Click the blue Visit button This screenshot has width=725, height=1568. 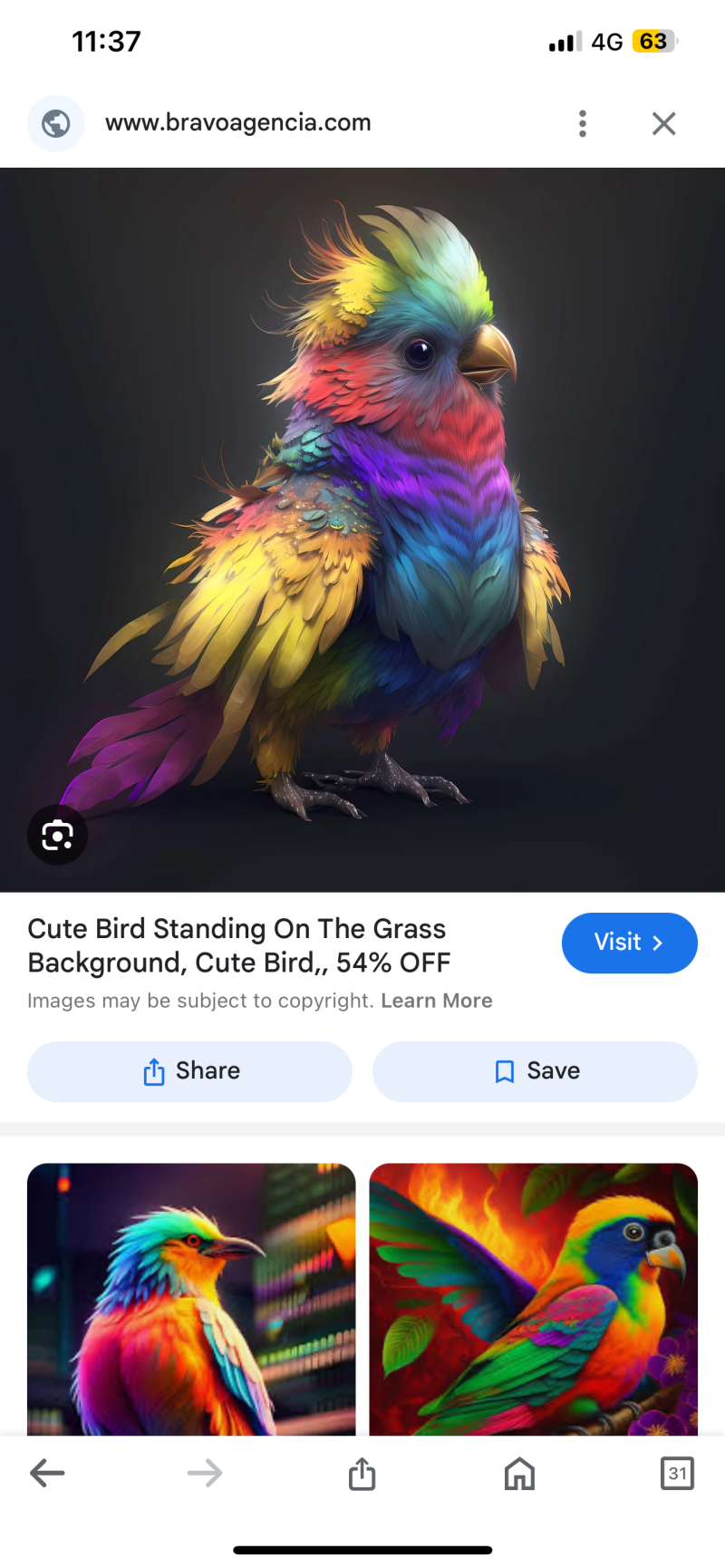[630, 943]
